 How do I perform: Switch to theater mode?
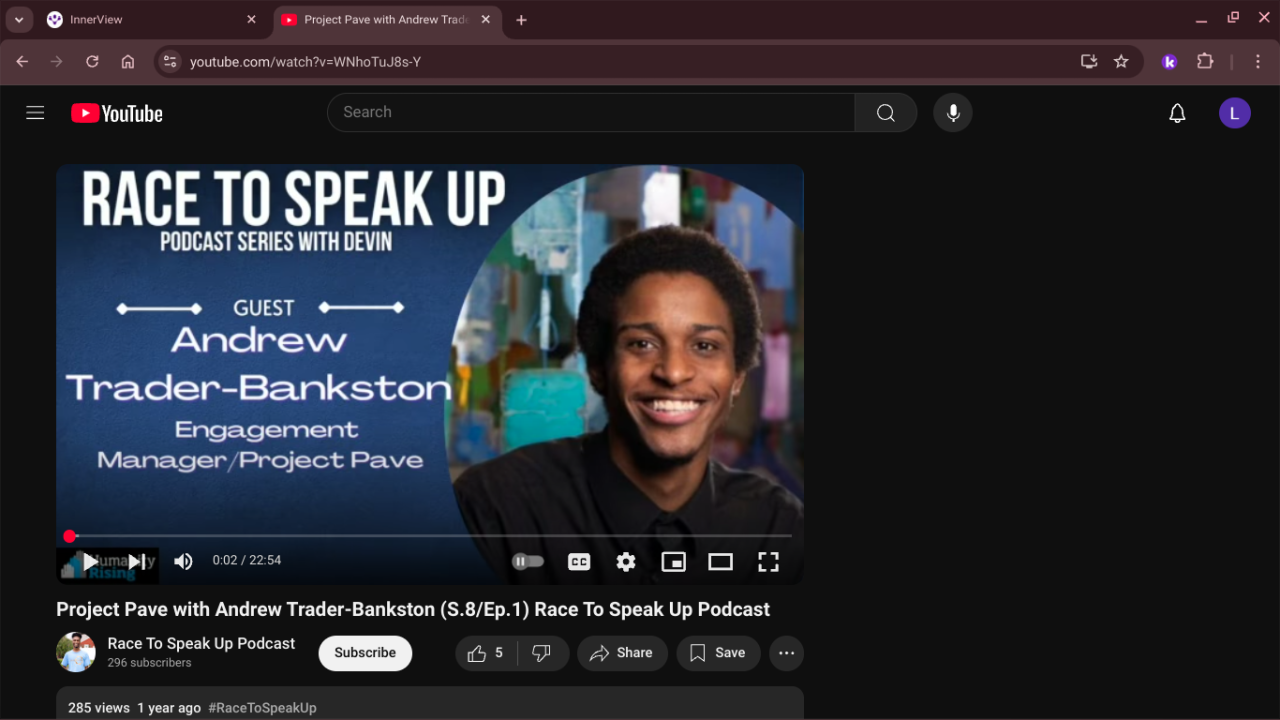point(721,562)
